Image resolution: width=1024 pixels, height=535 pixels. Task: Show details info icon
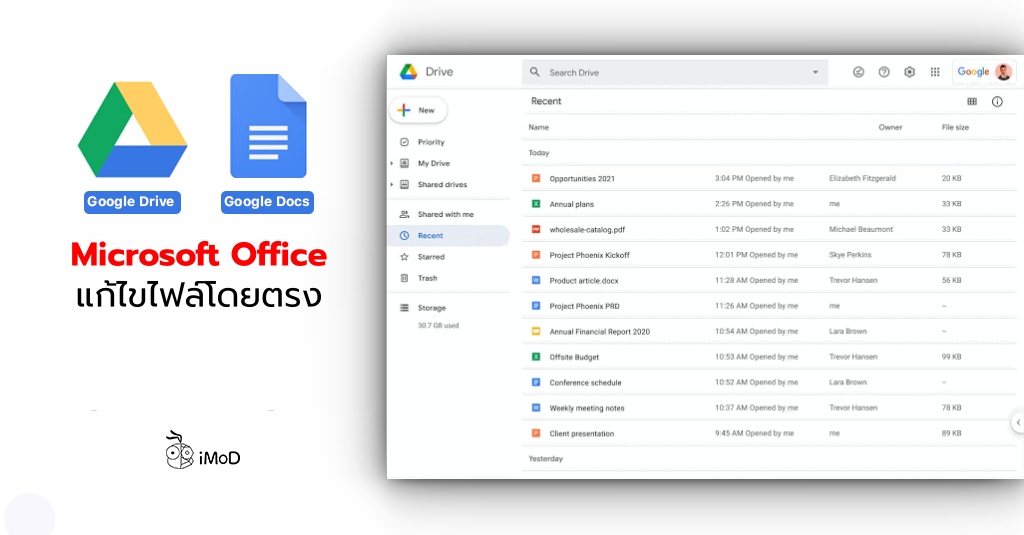(997, 101)
